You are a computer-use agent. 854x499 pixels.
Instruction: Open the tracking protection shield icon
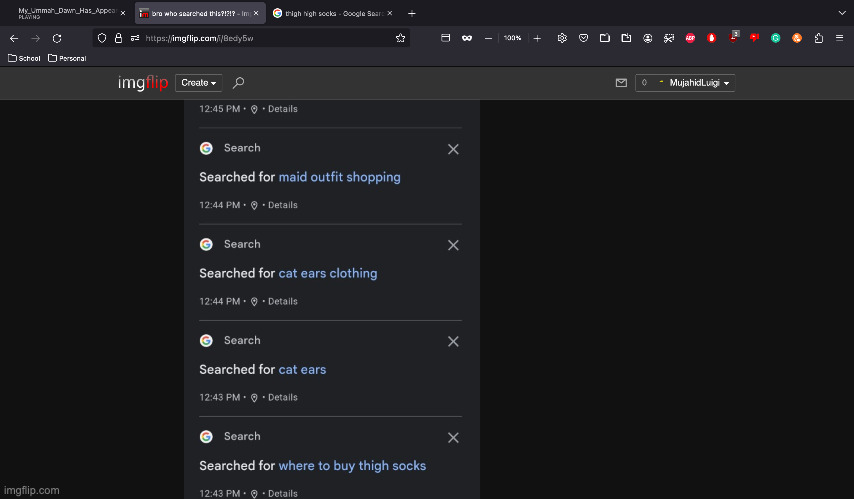click(x=102, y=38)
